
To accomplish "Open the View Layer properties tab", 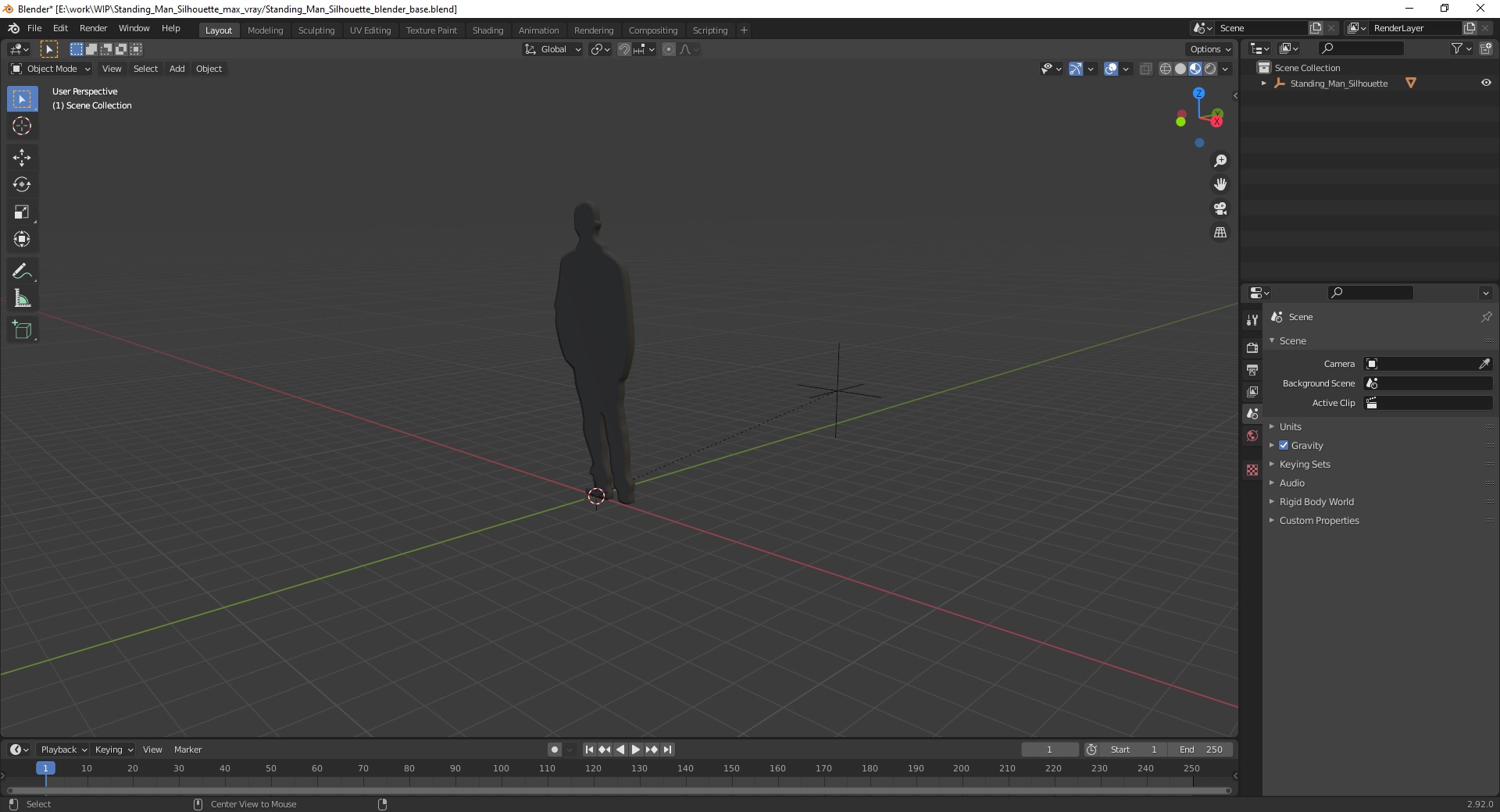I will (x=1252, y=391).
